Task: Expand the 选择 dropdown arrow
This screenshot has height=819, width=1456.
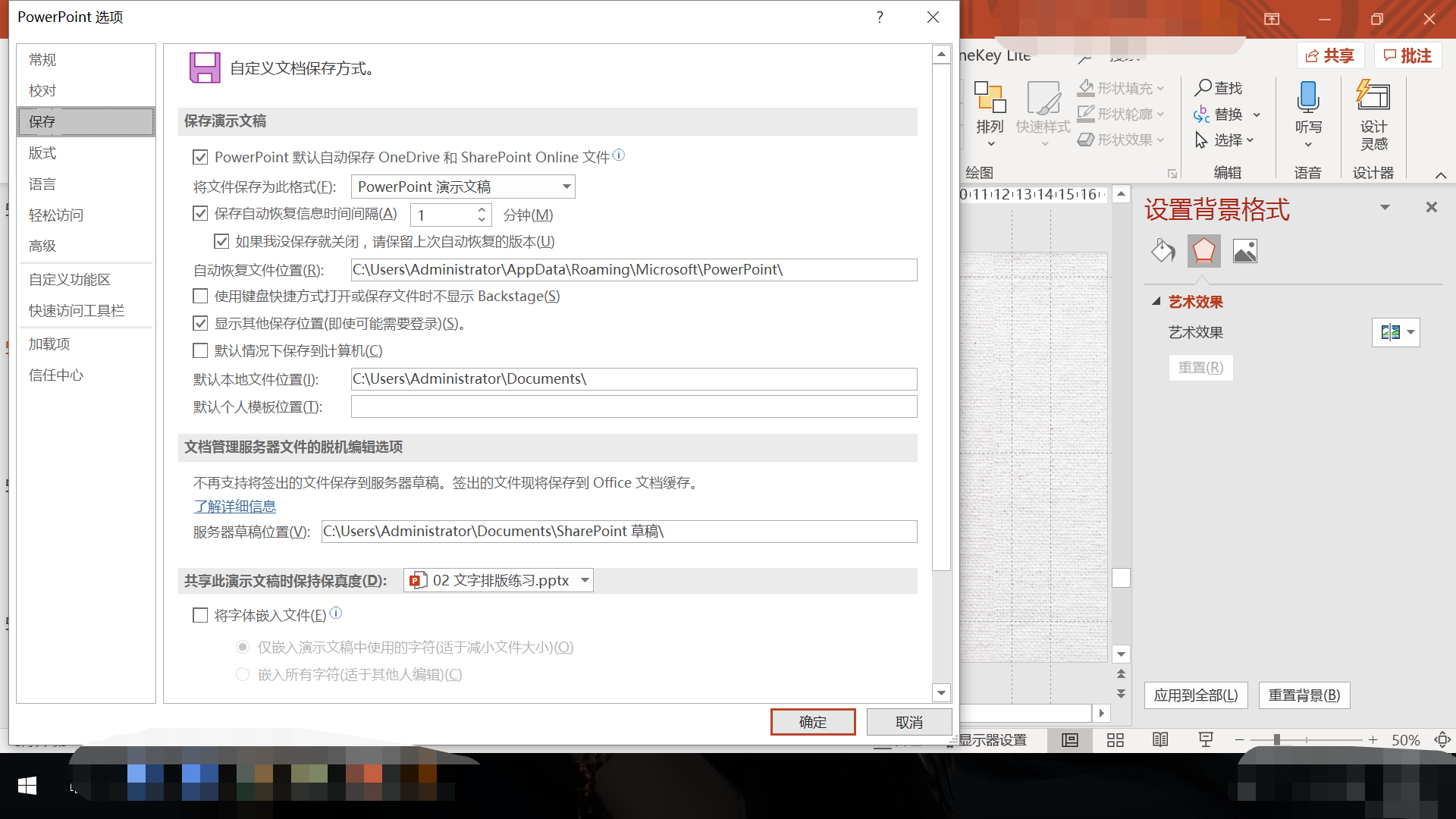Action: click(1250, 140)
